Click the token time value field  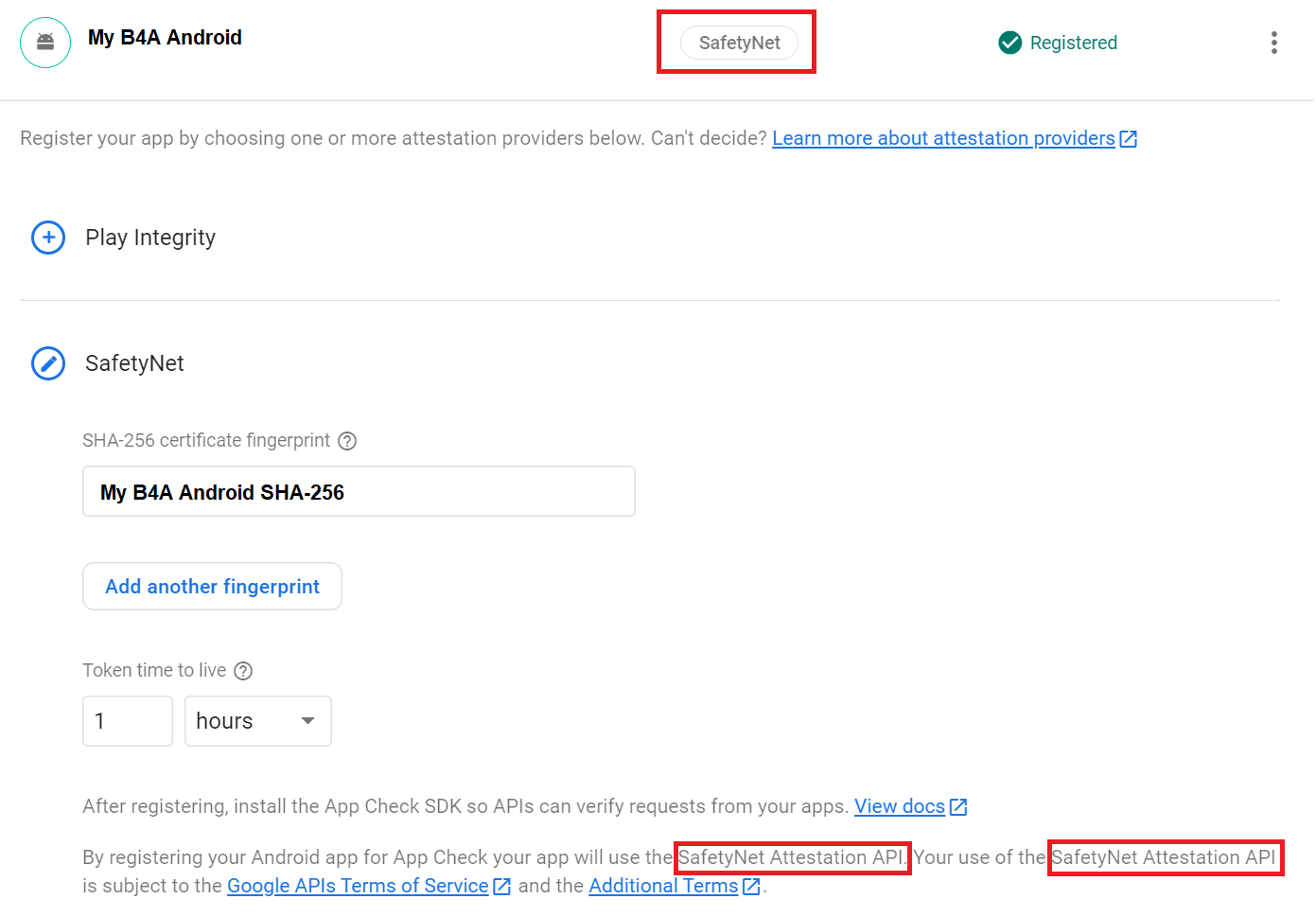[x=127, y=721]
